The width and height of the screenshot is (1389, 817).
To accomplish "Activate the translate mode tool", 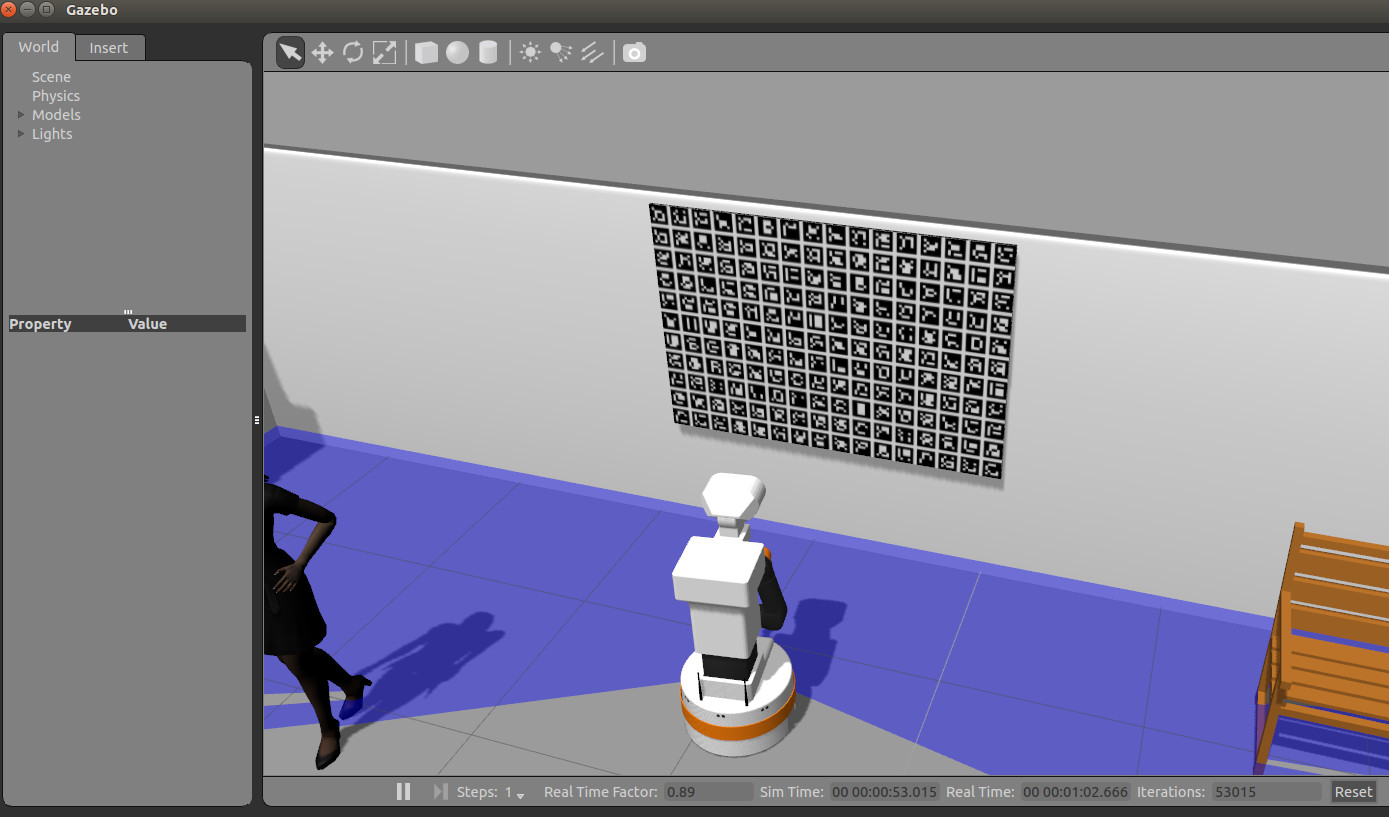I will [322, 53].
